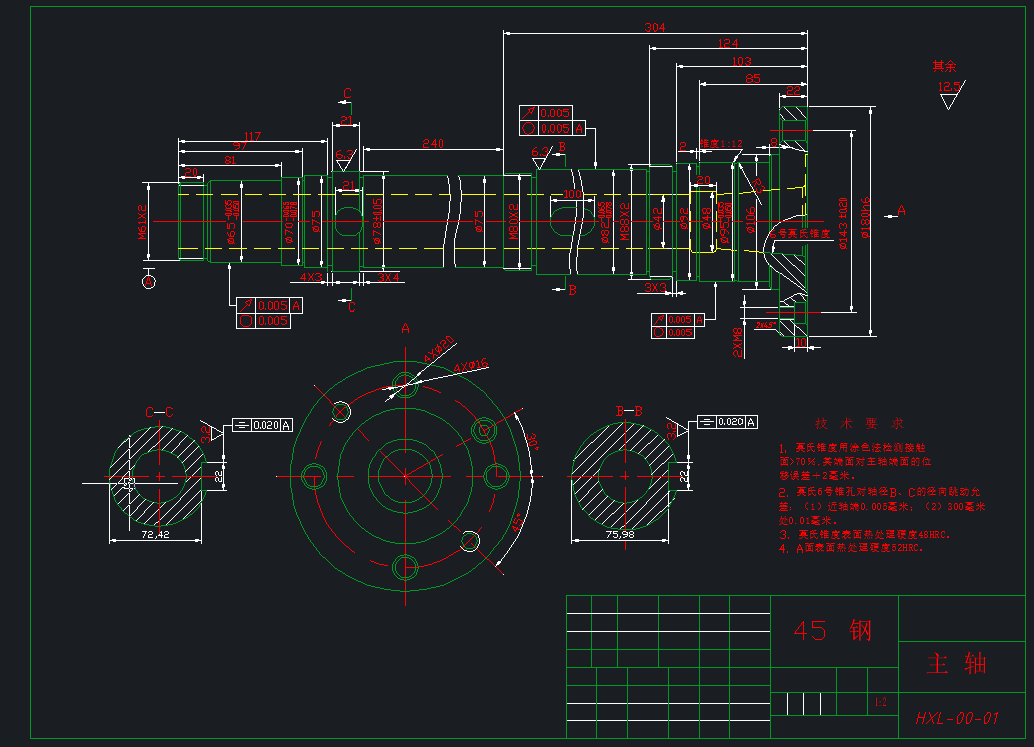Click the C—C section title
Viewport: 1034px width, 747px height.
coord(159,412)
